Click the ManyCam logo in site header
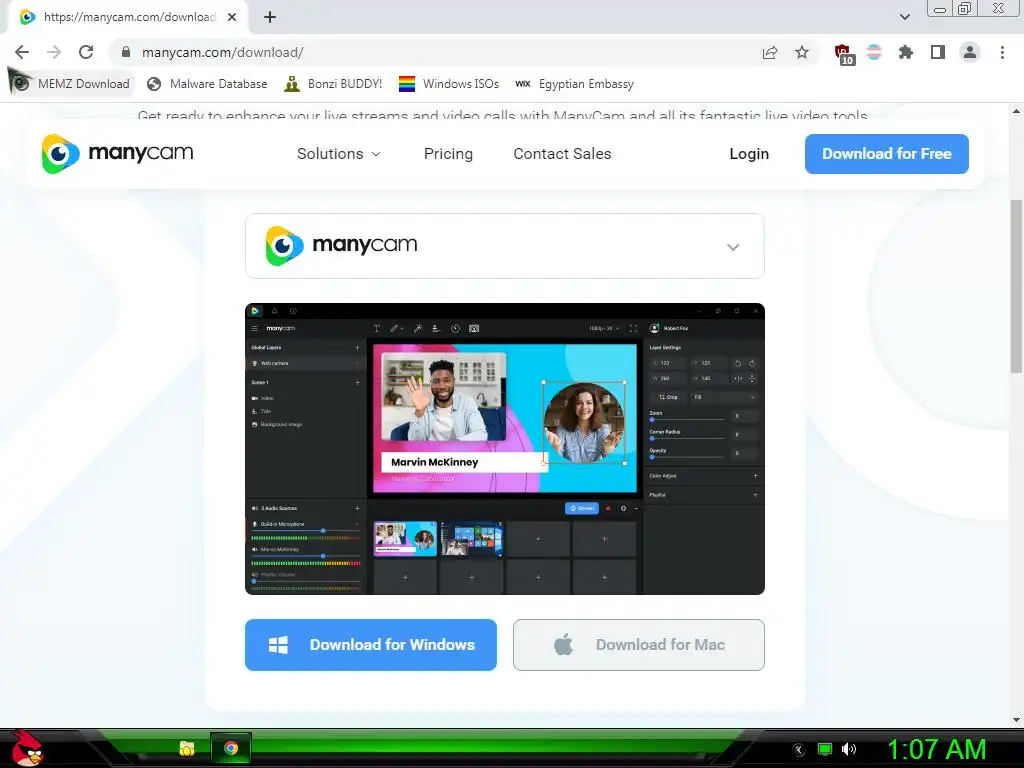This screenshot has height=768, width=1024. pos(118,153)
